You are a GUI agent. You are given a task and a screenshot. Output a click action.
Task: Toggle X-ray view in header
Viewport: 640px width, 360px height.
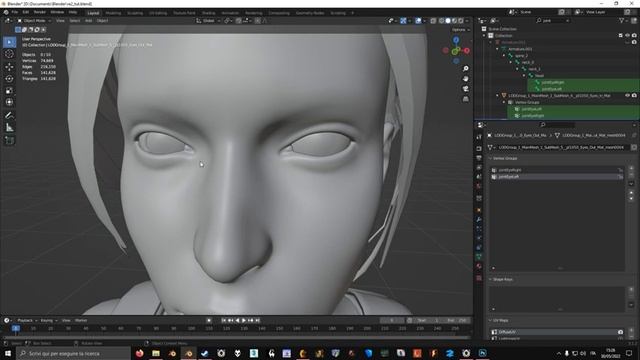tap(433, 20)
